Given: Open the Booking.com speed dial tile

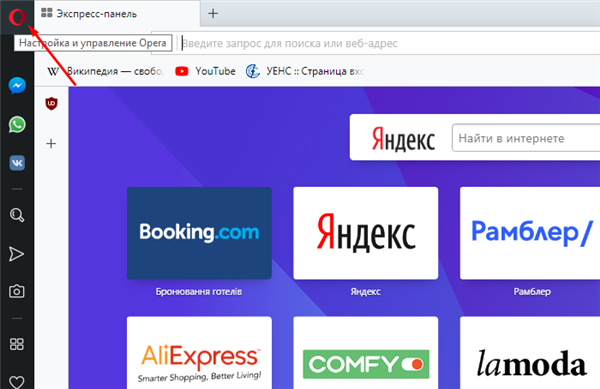Looking at the screenshot, I should 199,233.
